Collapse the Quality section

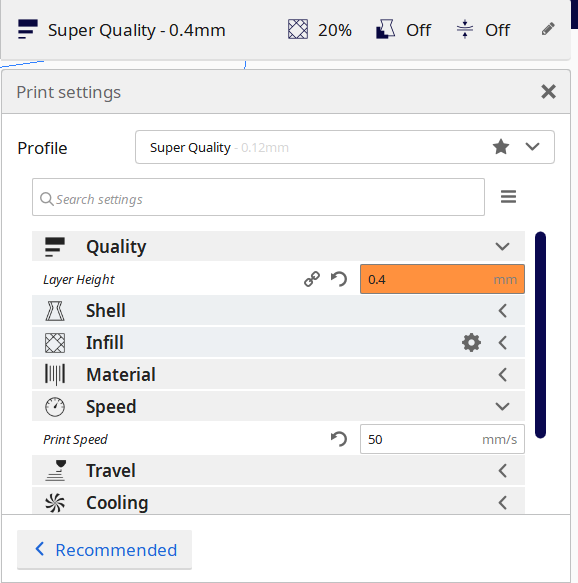coord(502,246)
